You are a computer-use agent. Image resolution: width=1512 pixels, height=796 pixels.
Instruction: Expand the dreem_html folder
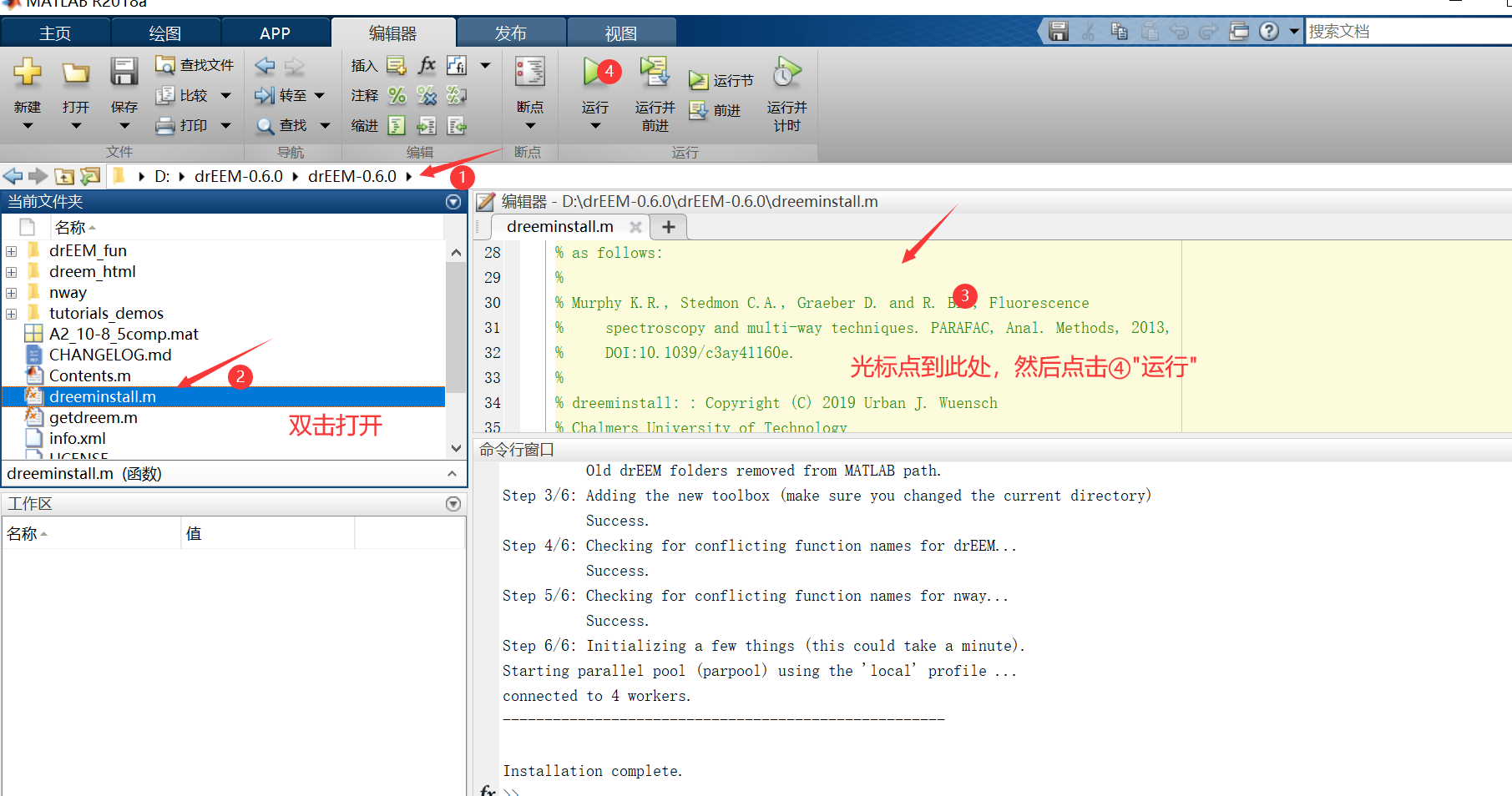(11, 272)
